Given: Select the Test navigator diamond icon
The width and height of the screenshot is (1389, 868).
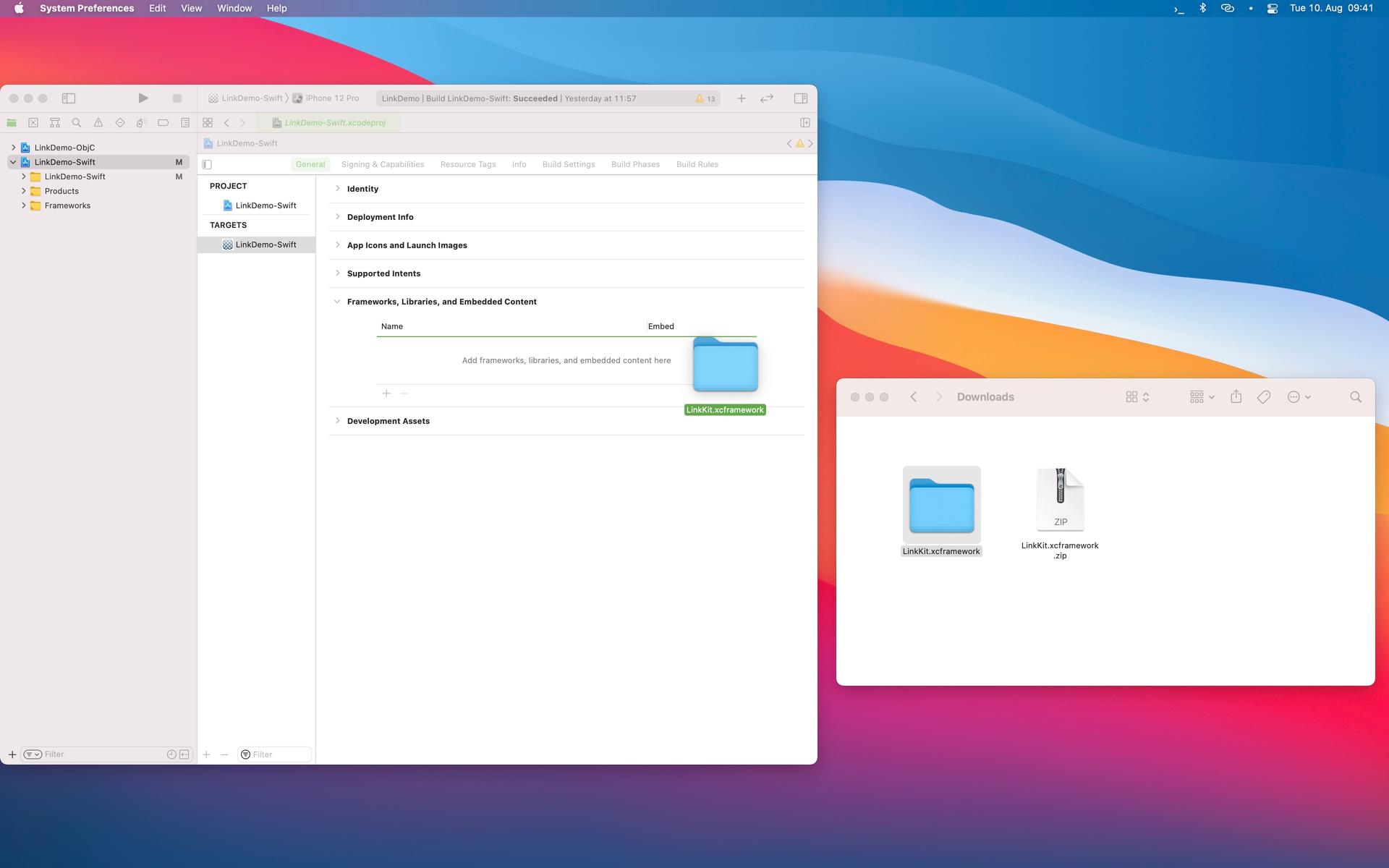Looking at the screenshot, I should 120,123.
